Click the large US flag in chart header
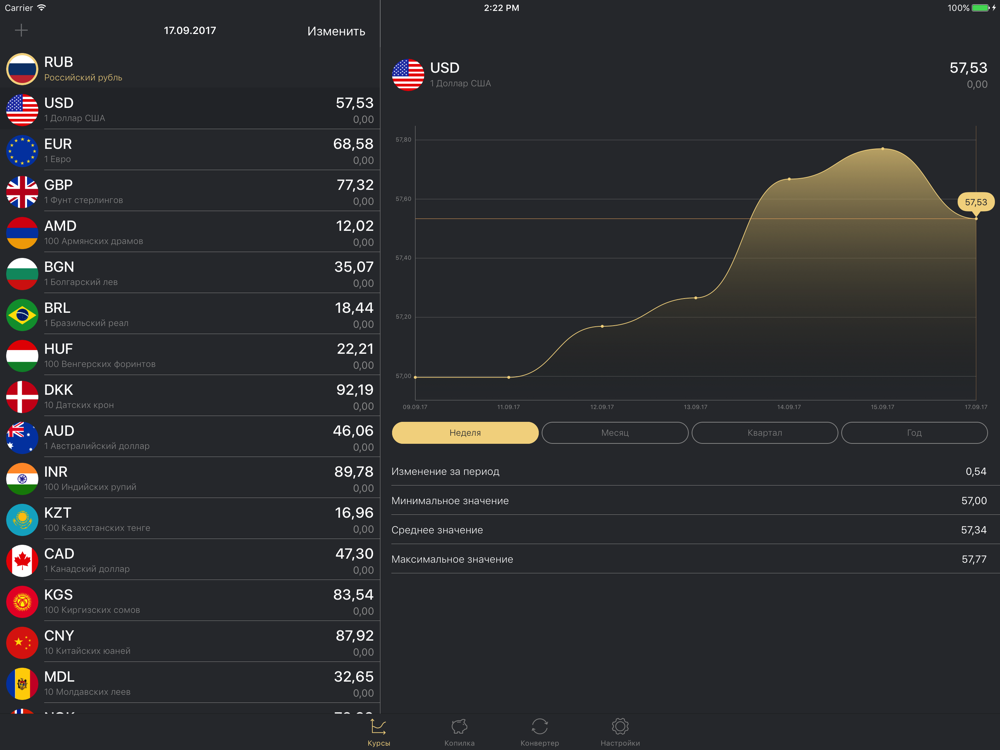This screenshot has height=750, width=1000. (408, 75)
